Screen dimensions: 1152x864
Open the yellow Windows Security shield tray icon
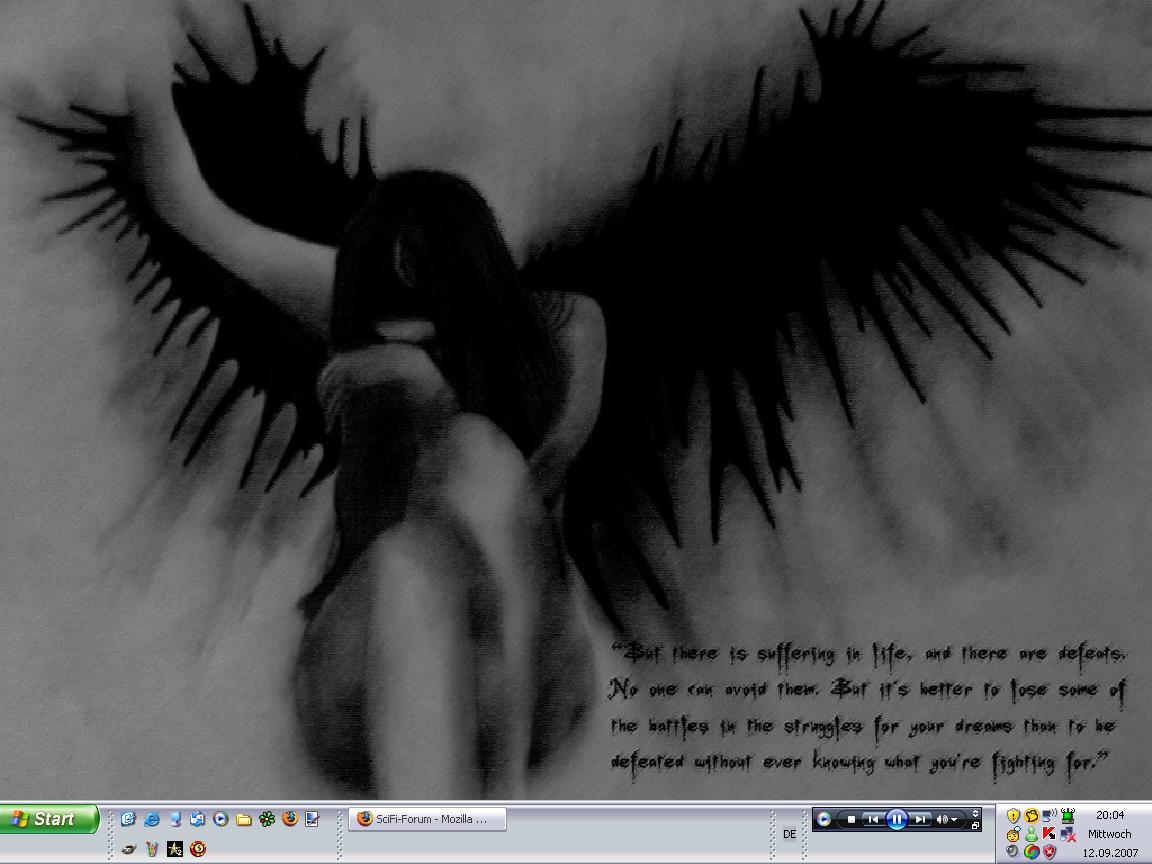(x=1013, y=816)
